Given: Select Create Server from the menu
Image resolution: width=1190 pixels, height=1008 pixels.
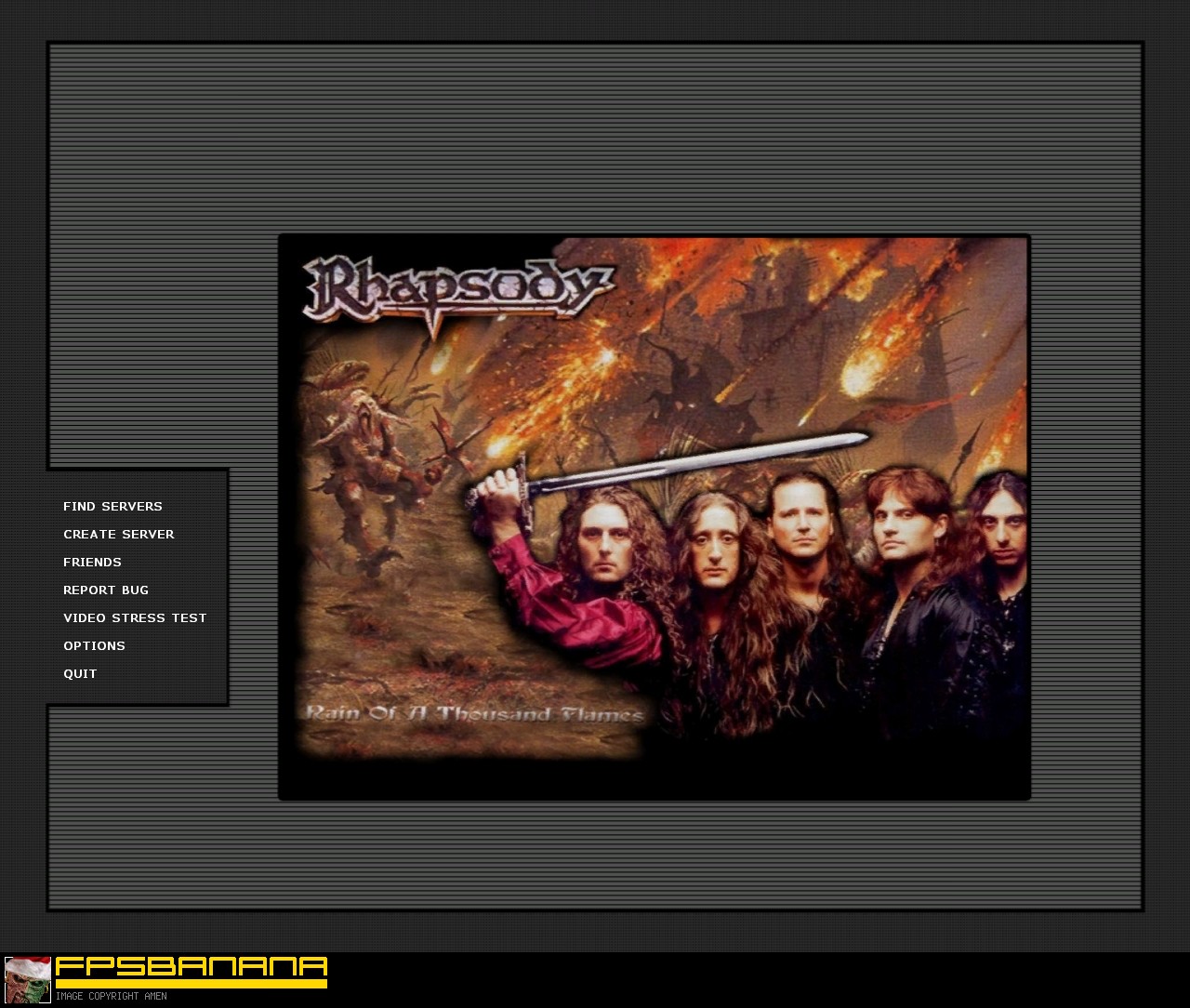Looking at the screenshot, I should pos(119,535).
